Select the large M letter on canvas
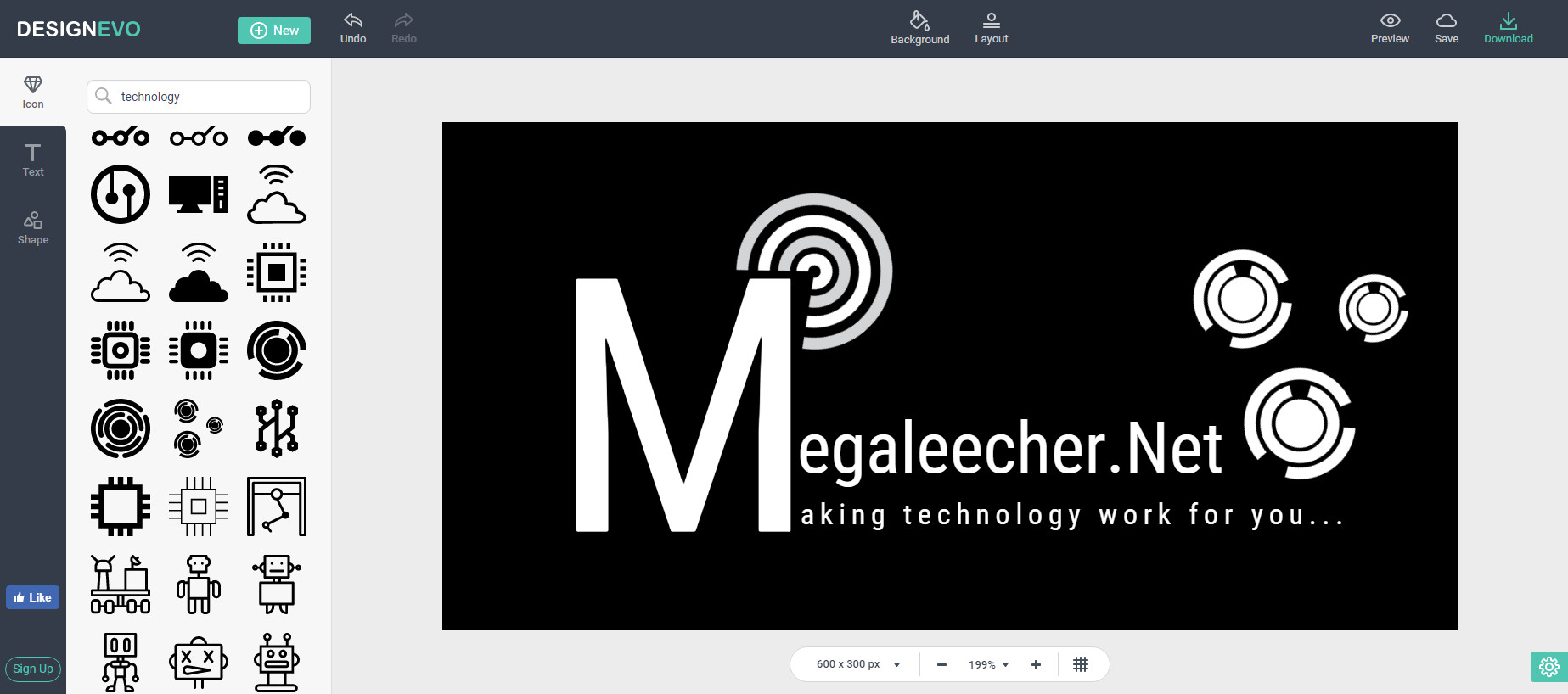 pyautogui.click(x=683, y=405)
